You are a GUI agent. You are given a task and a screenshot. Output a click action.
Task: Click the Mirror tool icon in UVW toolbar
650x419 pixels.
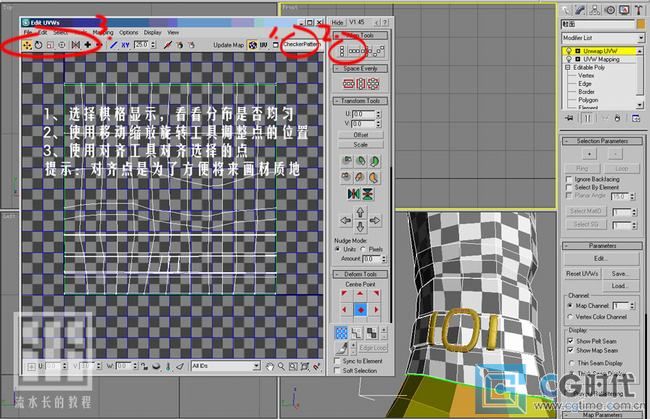click(75, 45)
